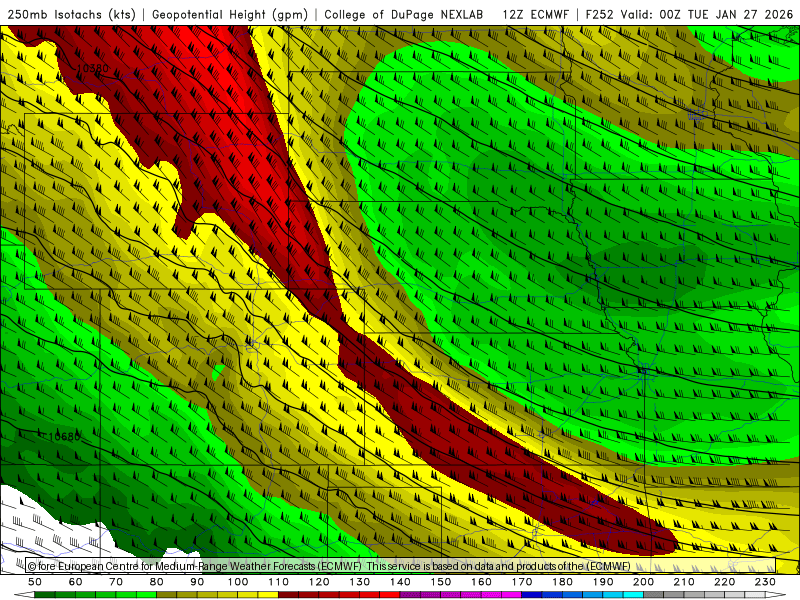The width and height of the screenshot is (800, 600).
Task: Click the 80 knot scale label
Action: (157, 582)
